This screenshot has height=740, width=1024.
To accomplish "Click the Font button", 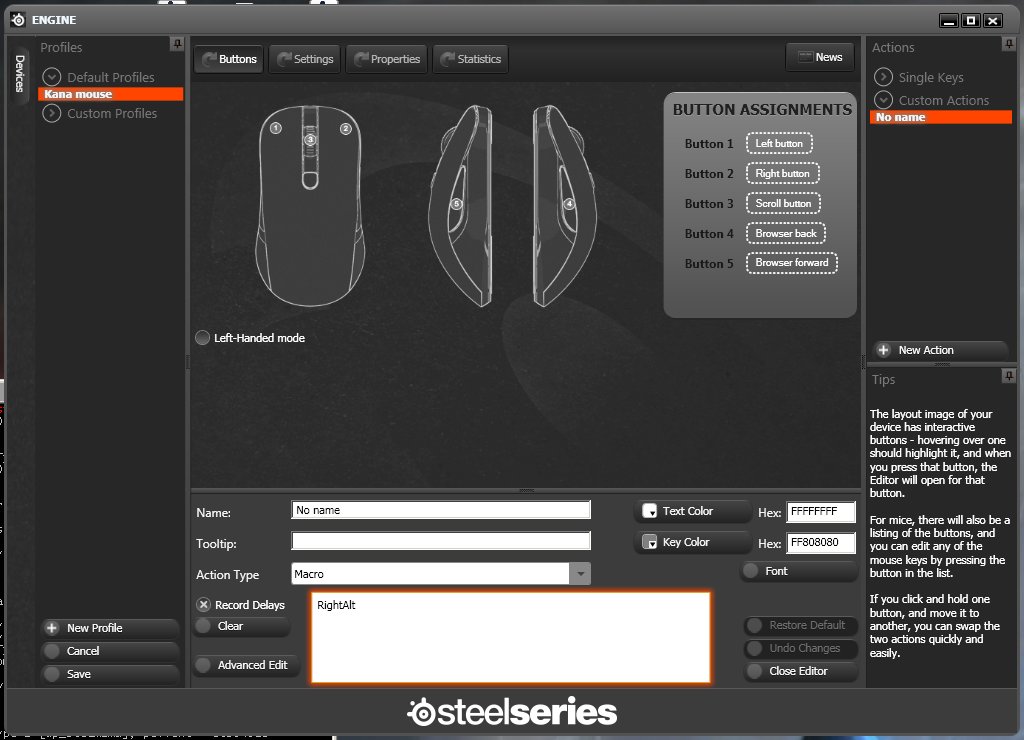I will coord(799,571).
